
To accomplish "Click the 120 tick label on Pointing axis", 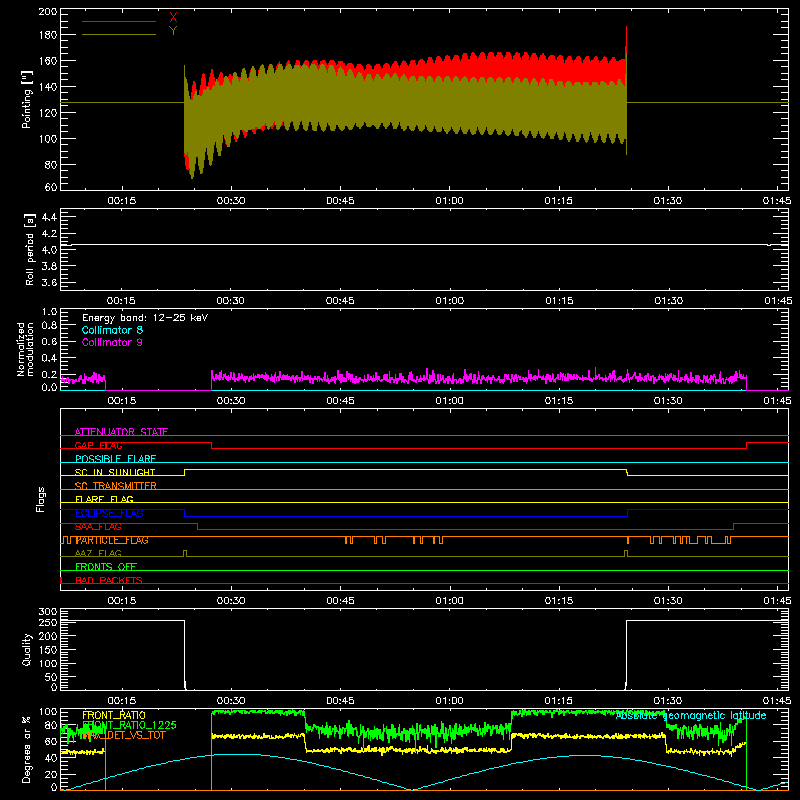I will pyautogui.click(x=47, y=113).
